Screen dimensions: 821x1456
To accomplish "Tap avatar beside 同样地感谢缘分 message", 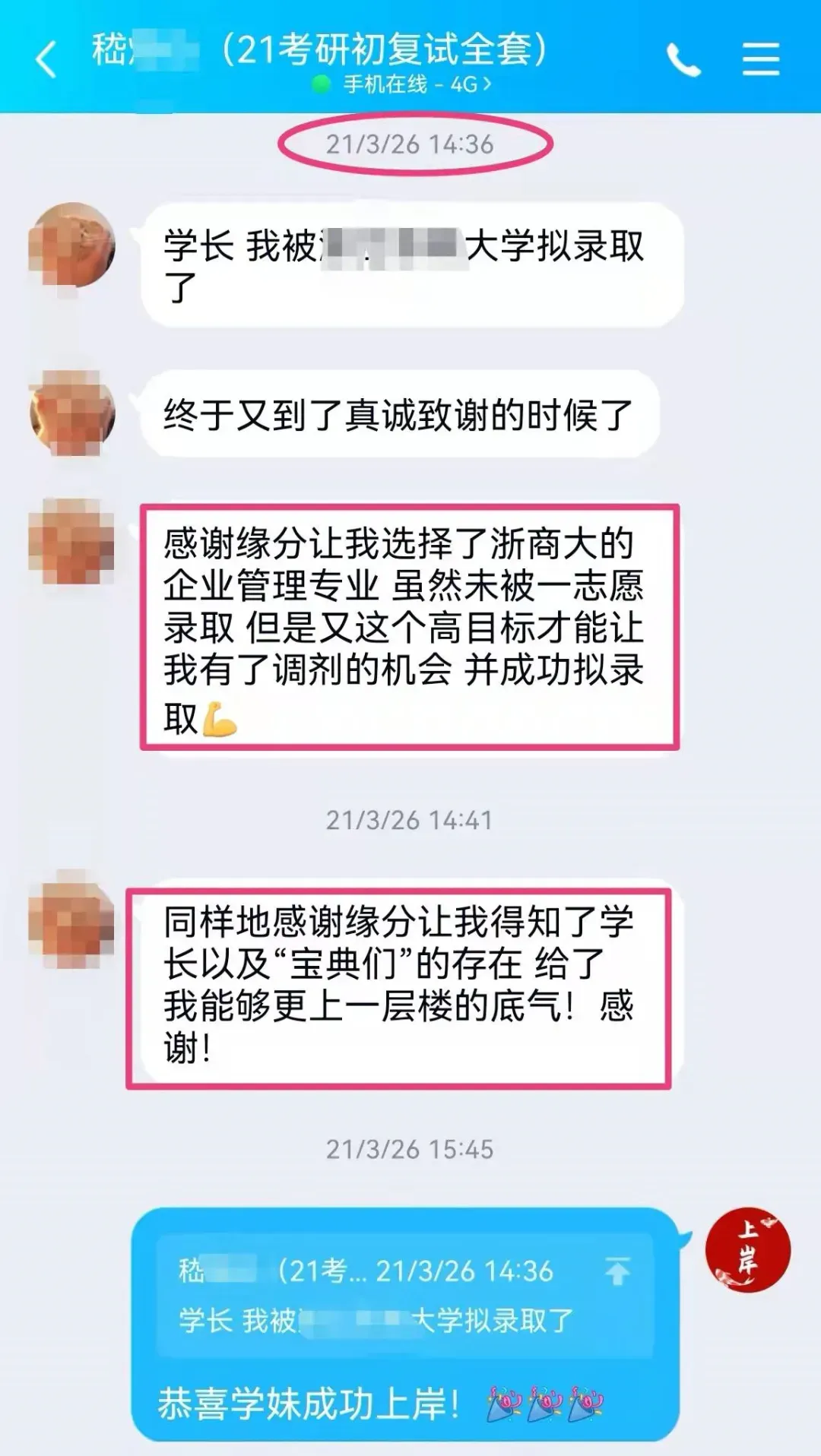I will click(x=71, y=919).
